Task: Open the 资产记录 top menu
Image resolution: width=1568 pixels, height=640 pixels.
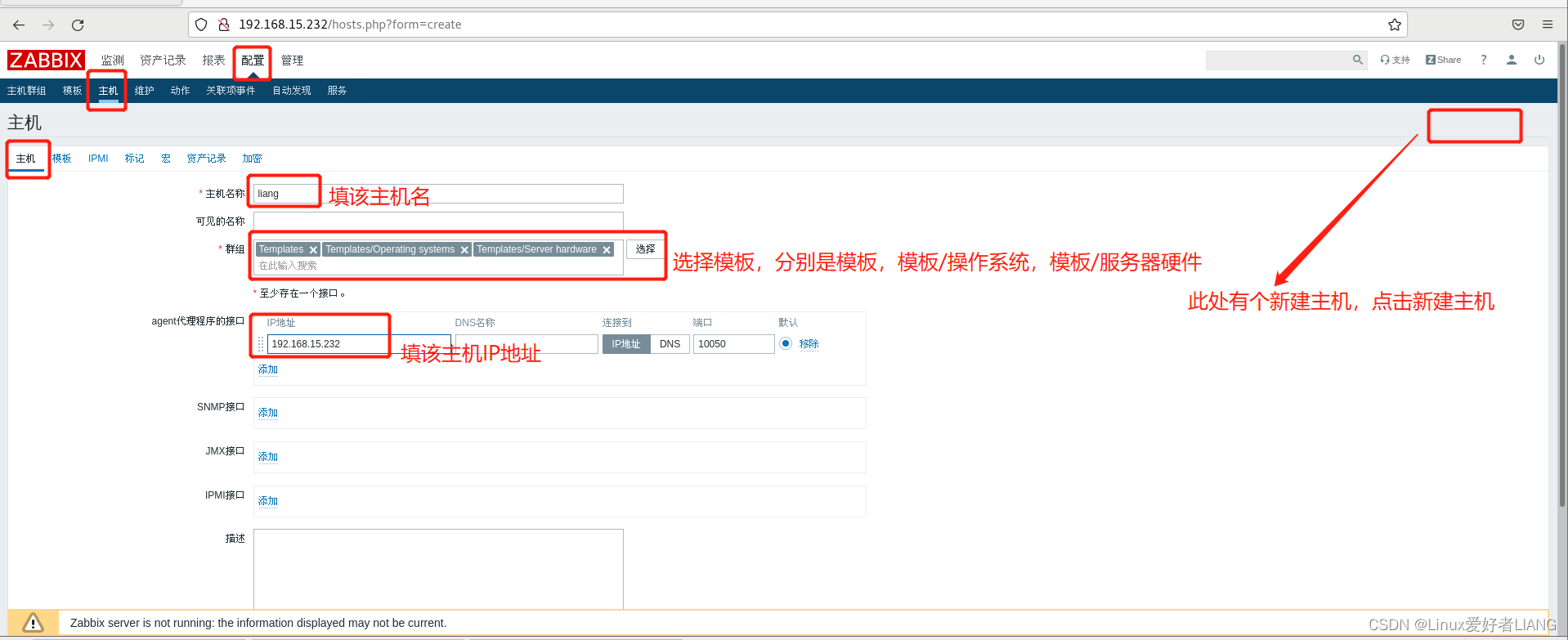Action: click(163, 60)
